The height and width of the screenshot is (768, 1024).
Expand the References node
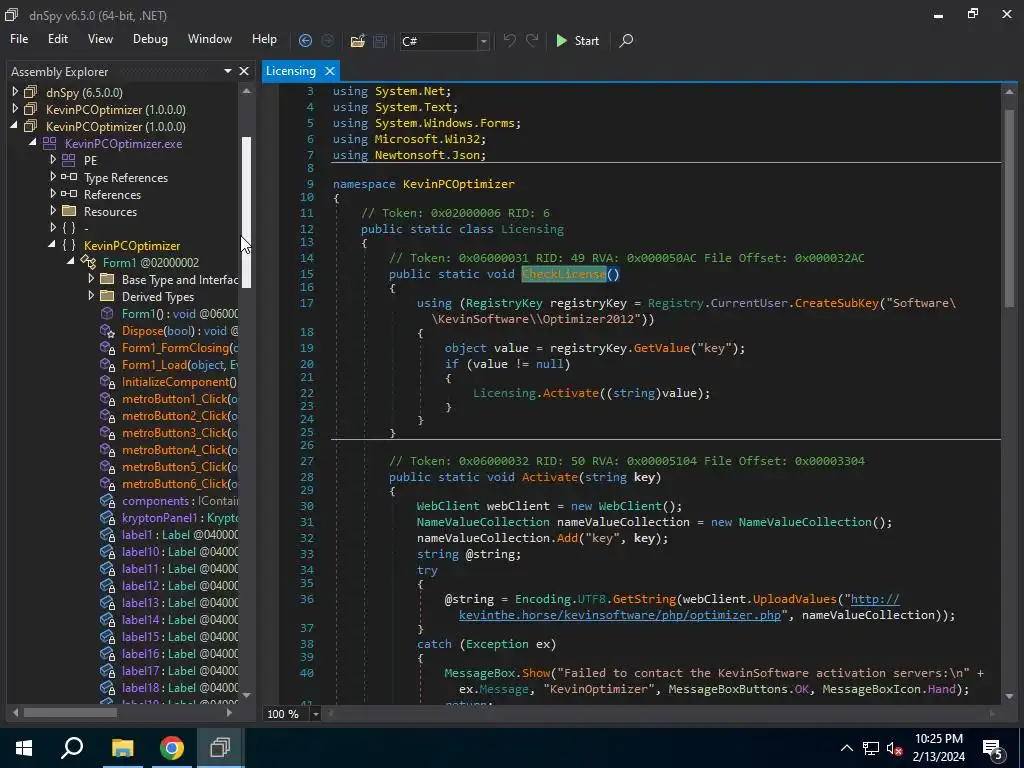point(53,194)
